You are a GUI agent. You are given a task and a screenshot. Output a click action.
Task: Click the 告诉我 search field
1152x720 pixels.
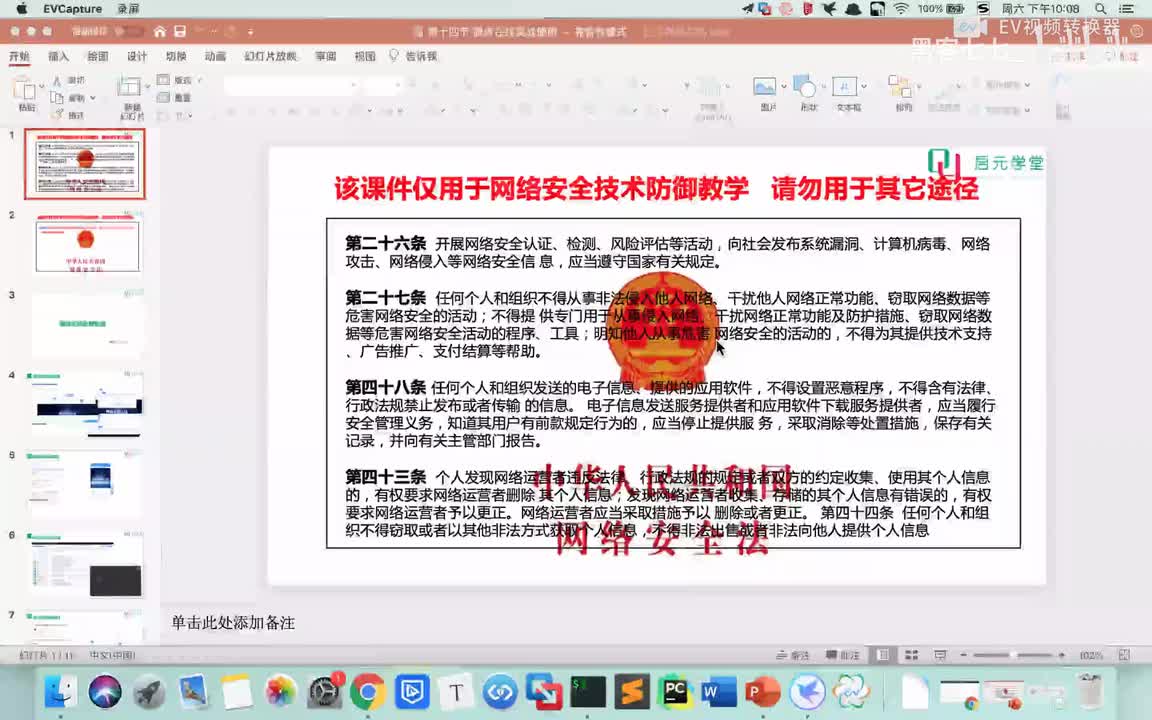421,56
